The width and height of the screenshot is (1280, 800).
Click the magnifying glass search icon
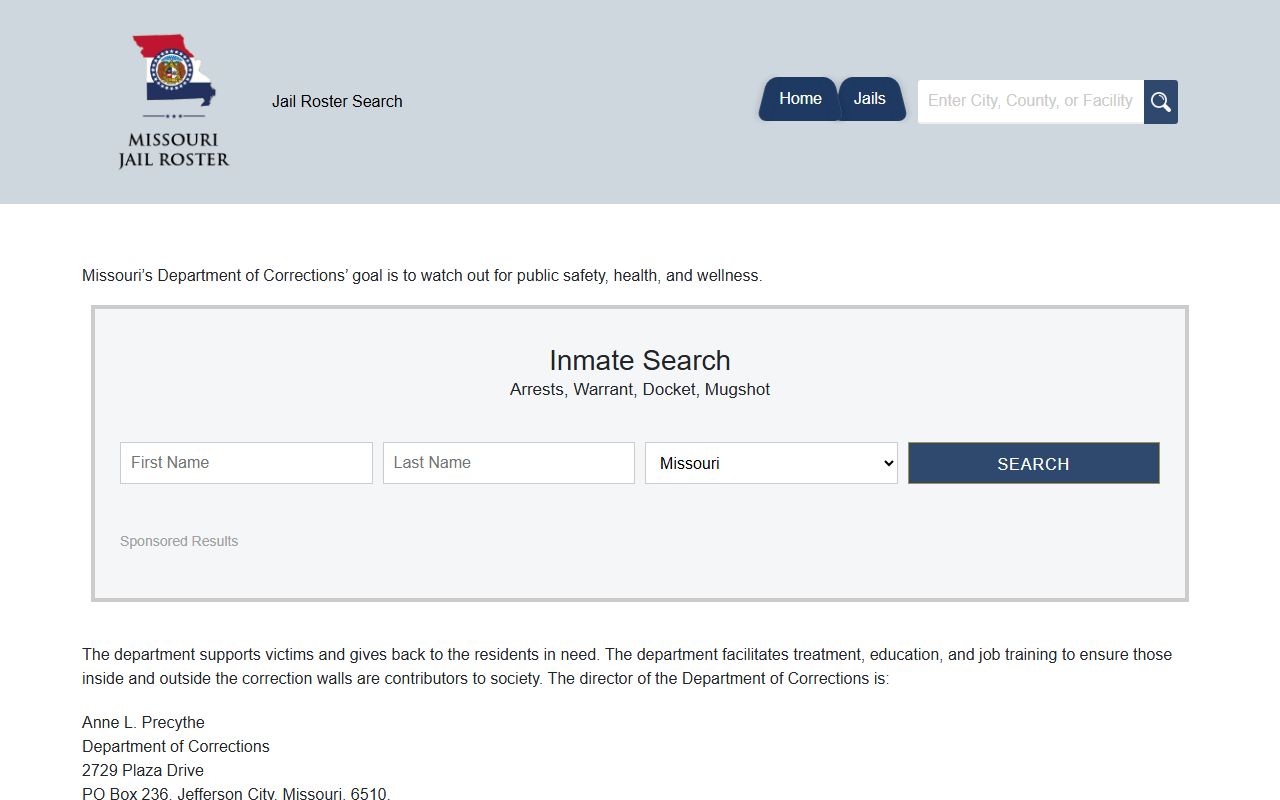tap(1160, 102)
